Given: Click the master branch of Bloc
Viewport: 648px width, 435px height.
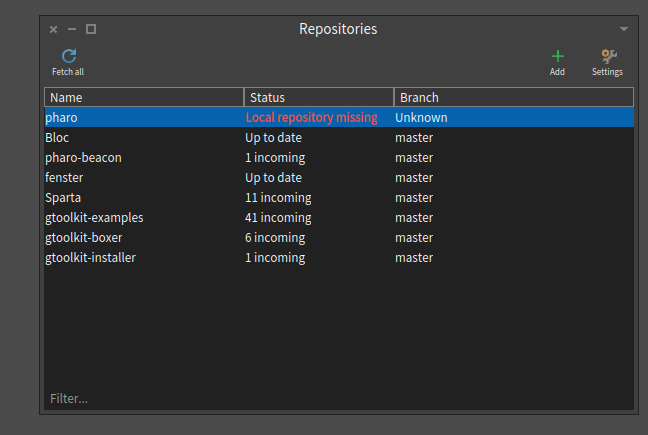Looking at the screenshot, I should point(414,138).
